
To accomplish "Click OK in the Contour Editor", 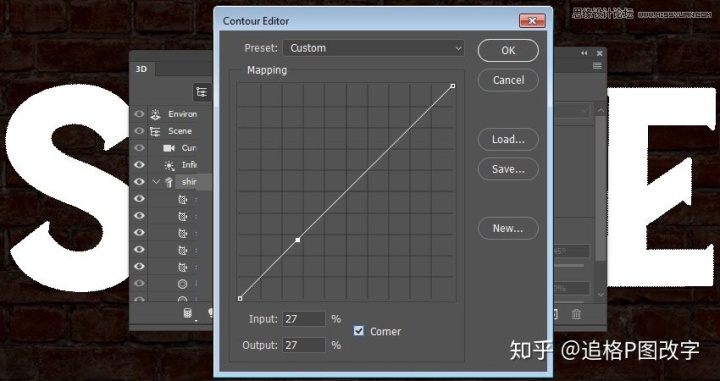I will point(508,50).
